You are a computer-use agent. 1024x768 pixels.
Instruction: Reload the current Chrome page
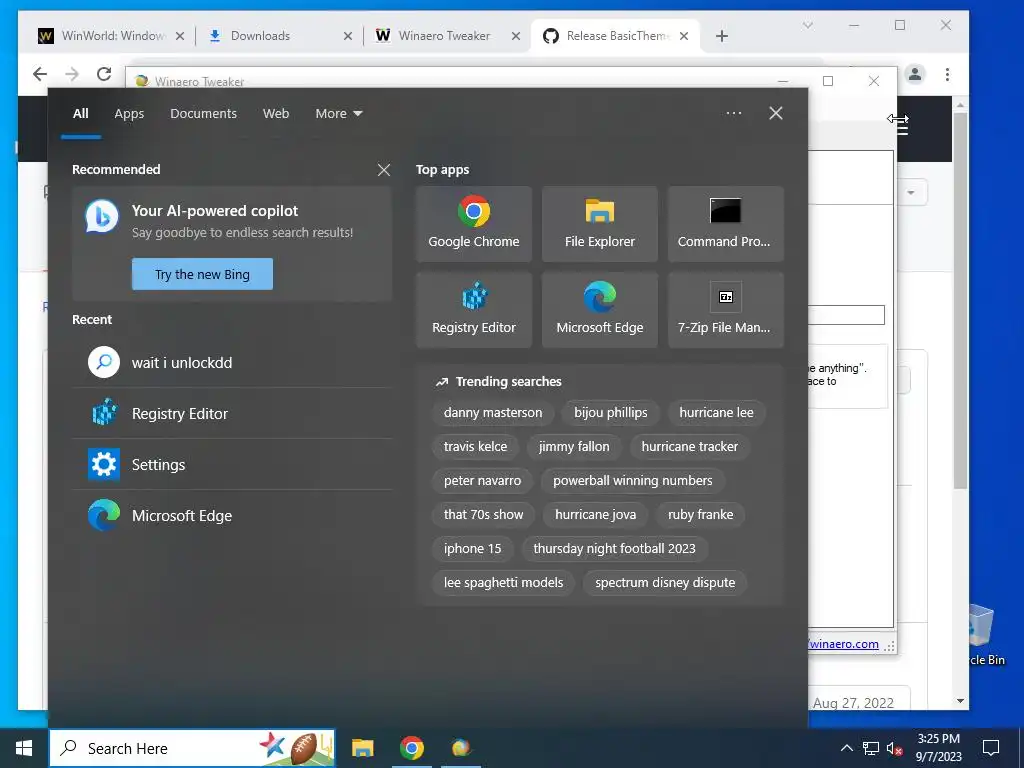[x=104, y=74]
